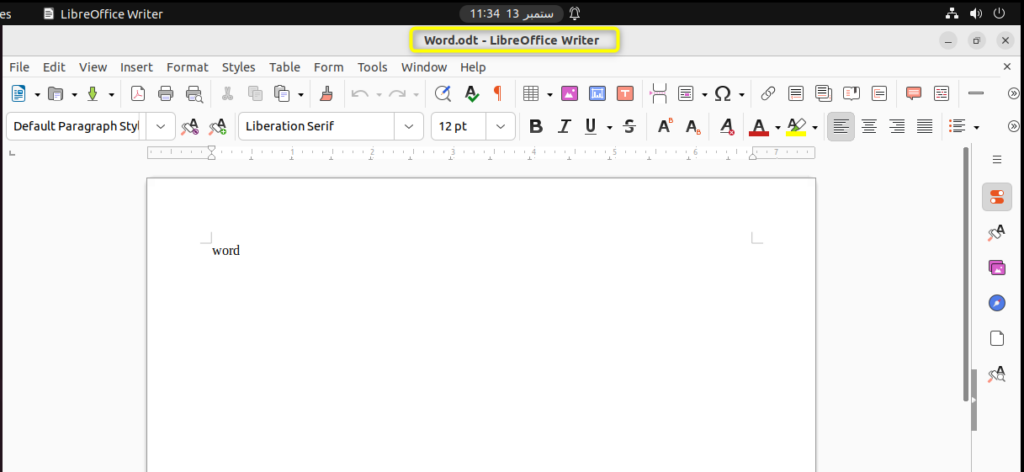Open the 12 pt font size dropdown
1024x472 pixels.
pos(500,127)
